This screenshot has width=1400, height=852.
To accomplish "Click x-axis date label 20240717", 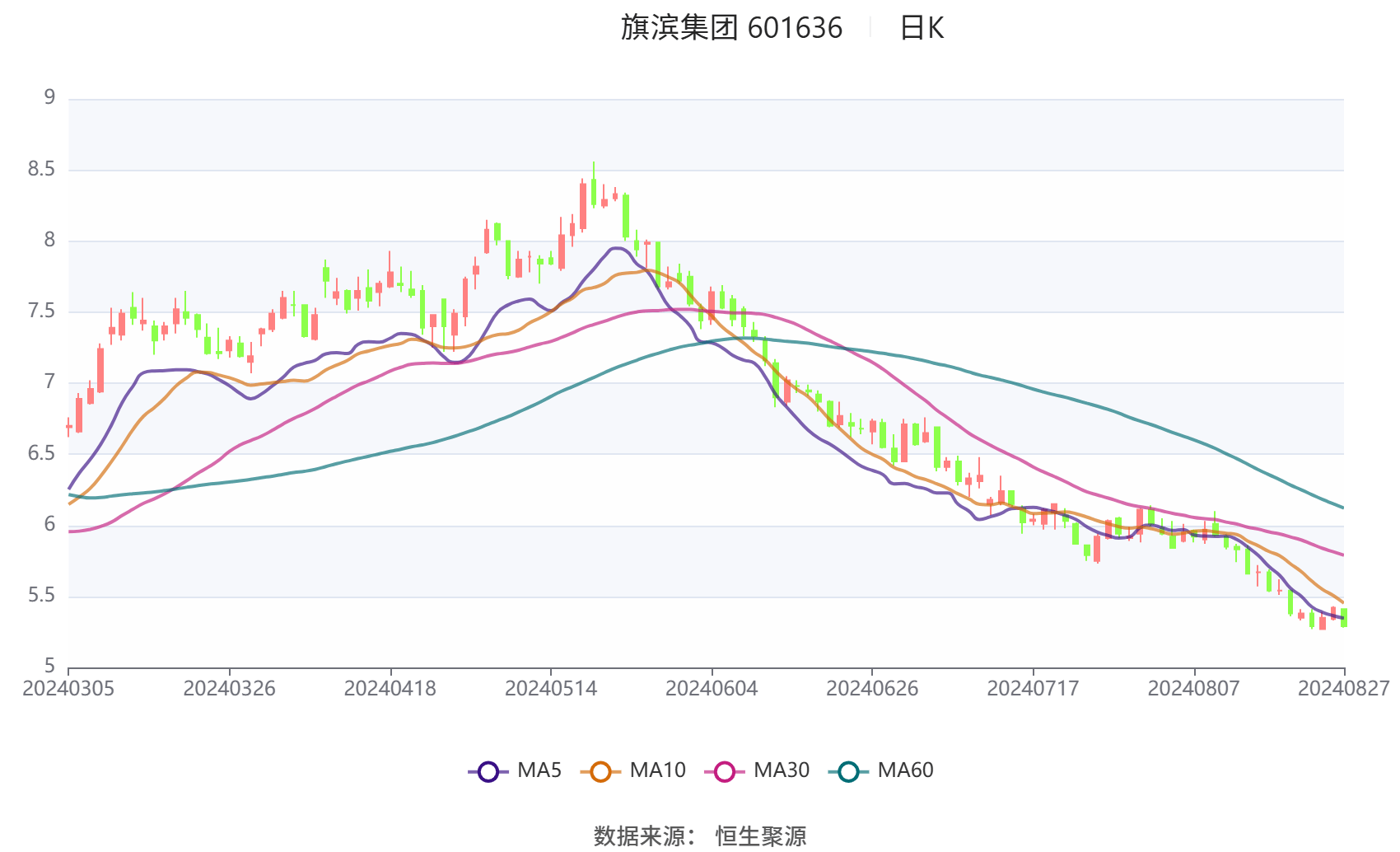I will (x=1033, y=689).
